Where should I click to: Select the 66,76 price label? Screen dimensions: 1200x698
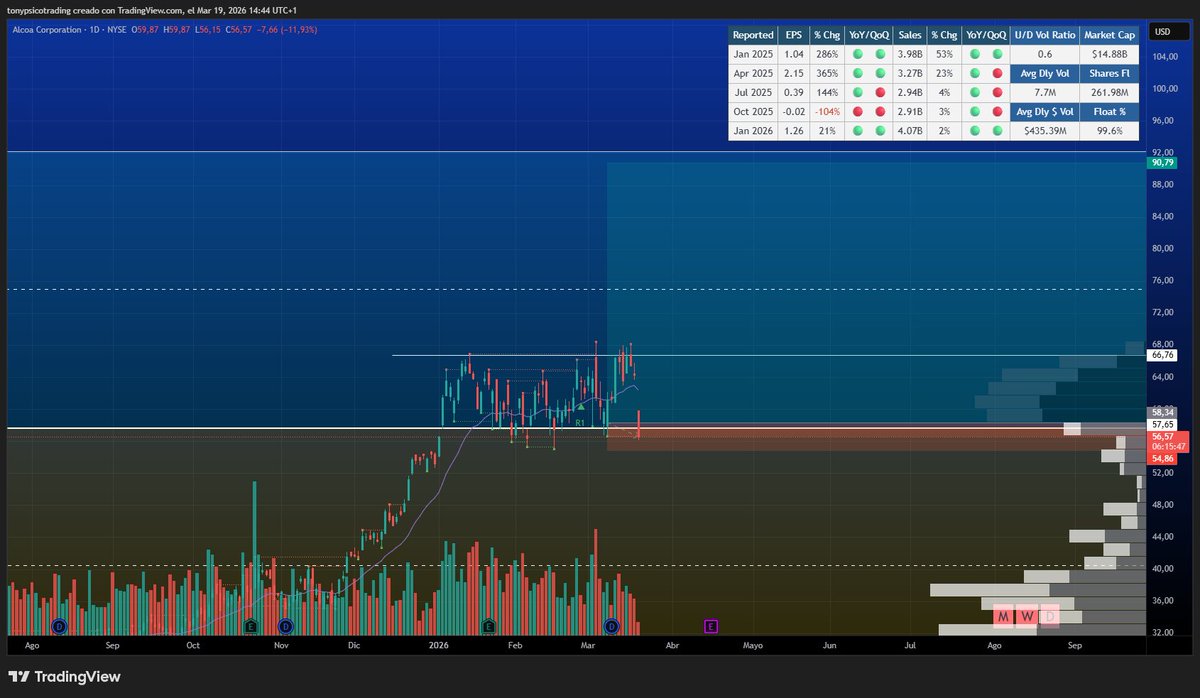pos(1163,355)
